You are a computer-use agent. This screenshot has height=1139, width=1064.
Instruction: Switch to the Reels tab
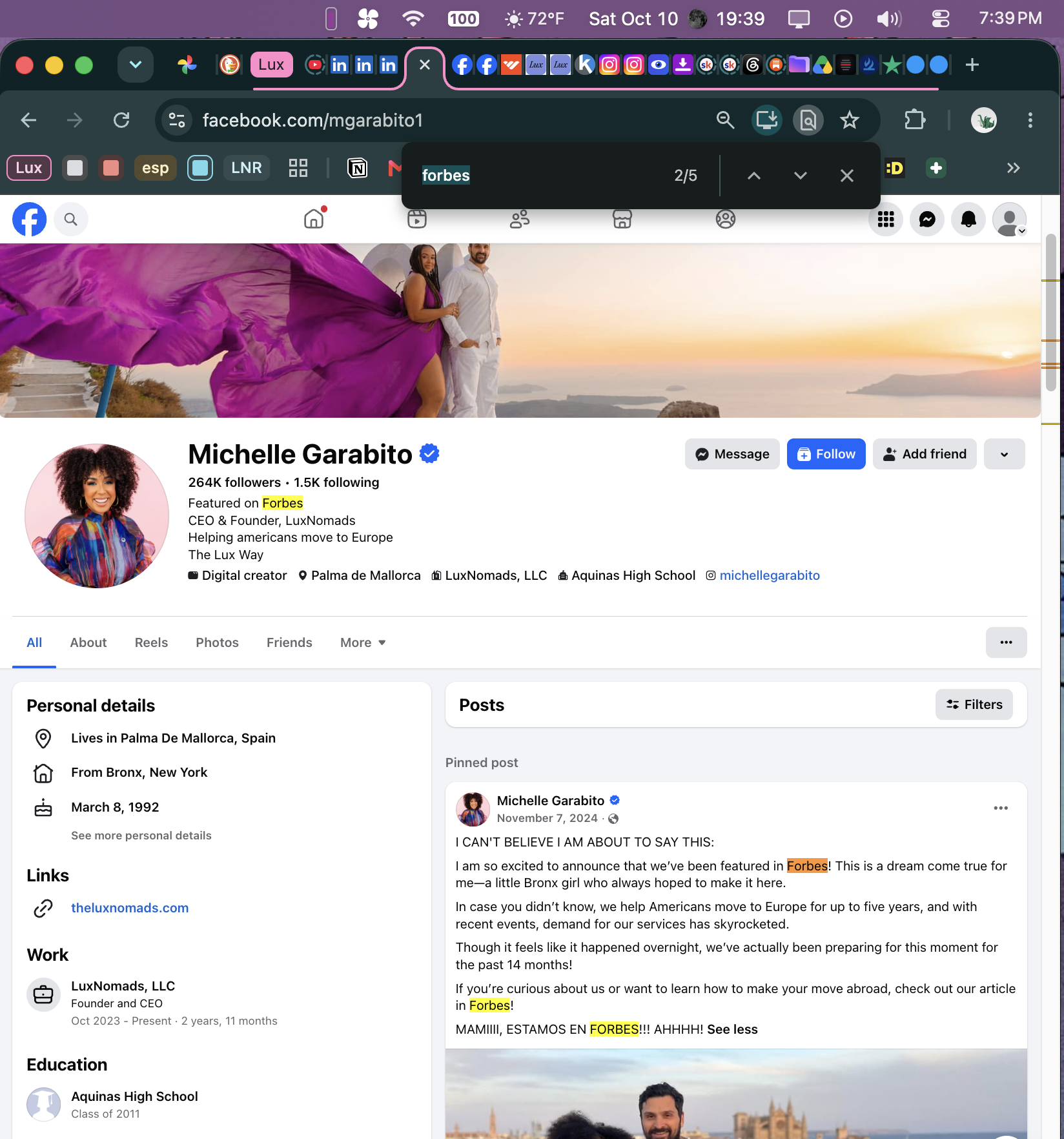click(x=151, y=642)
